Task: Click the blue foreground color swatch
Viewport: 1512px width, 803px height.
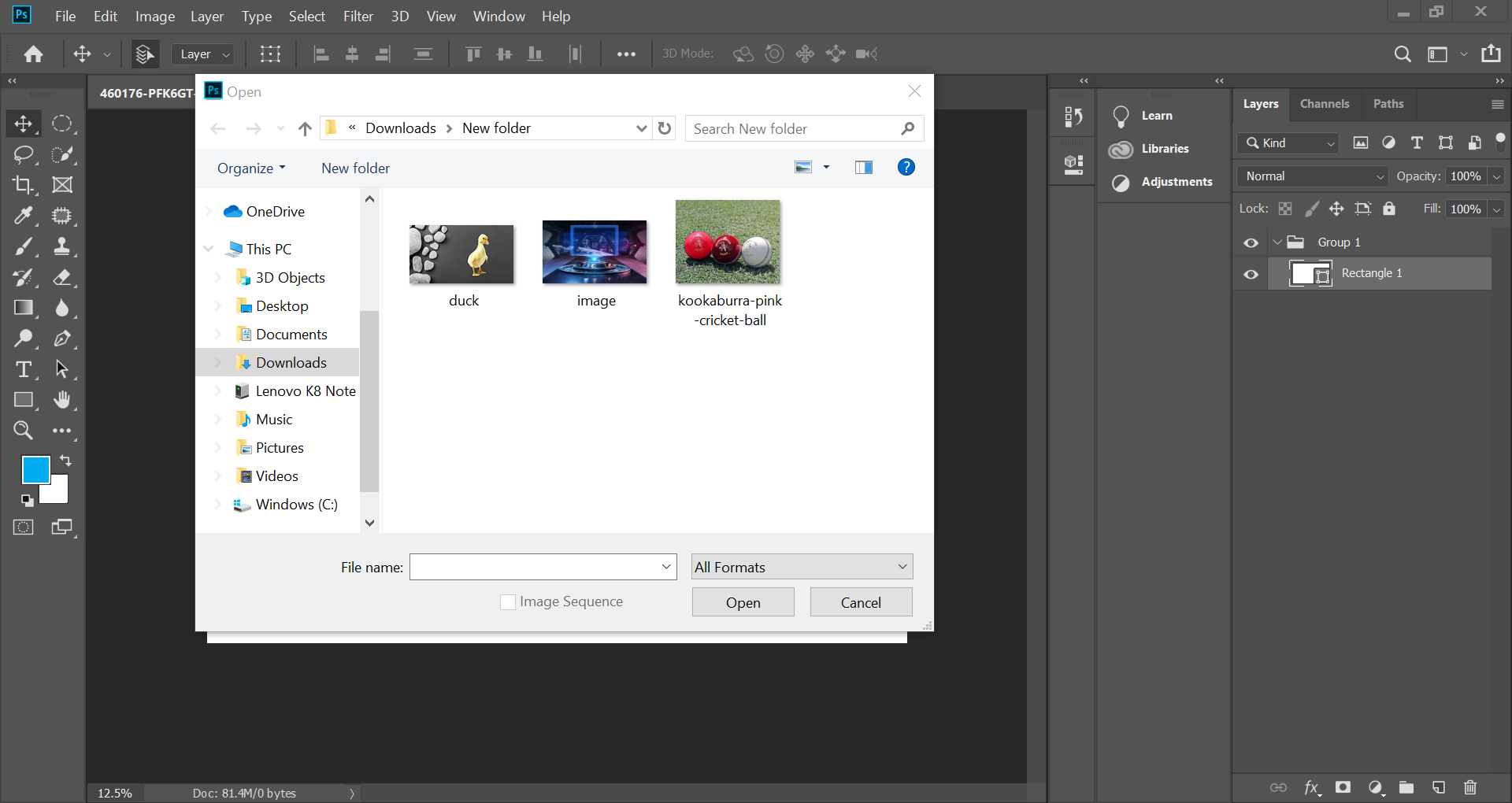Action: 35,470
